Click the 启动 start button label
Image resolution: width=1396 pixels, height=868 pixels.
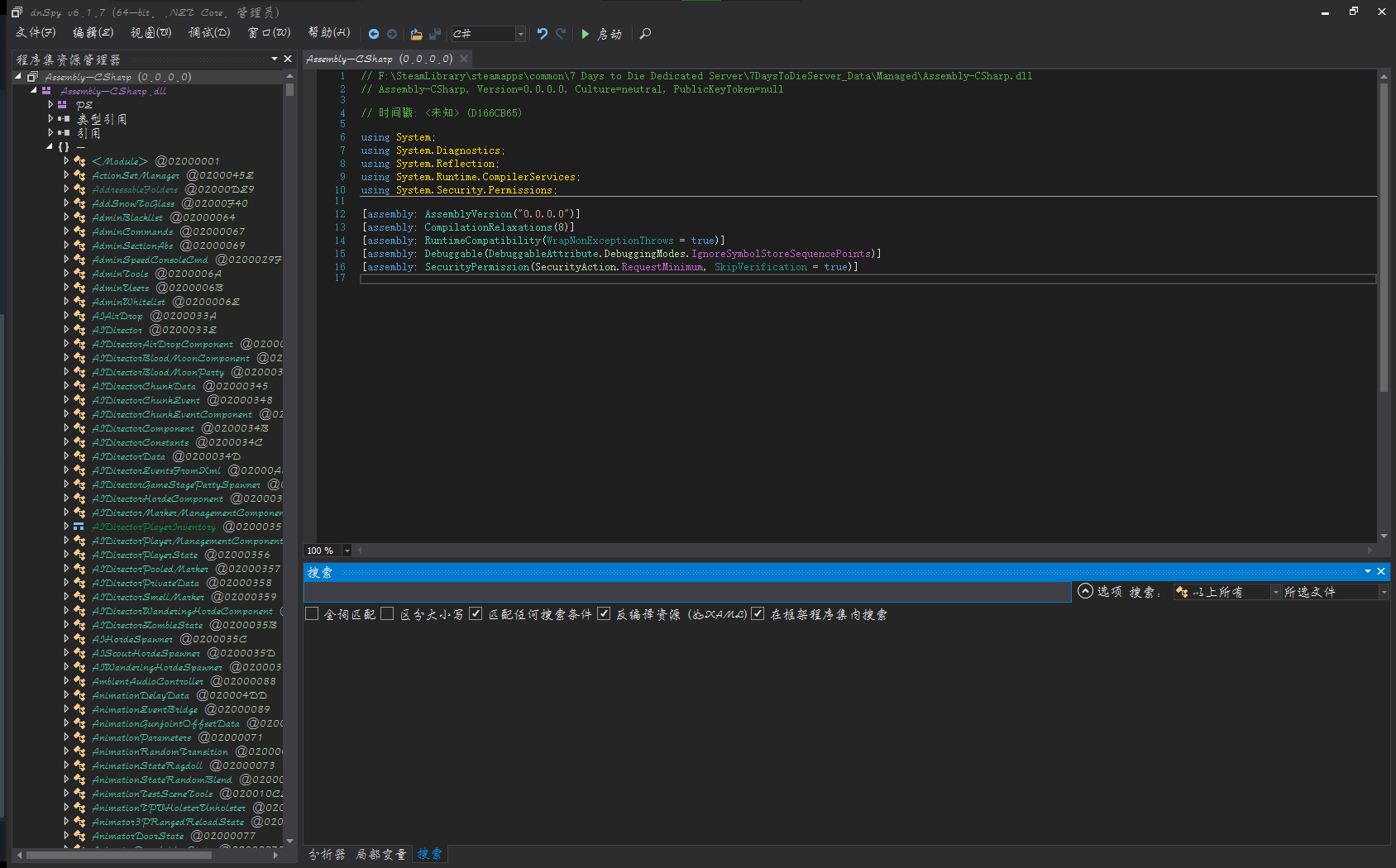point(610,34)
